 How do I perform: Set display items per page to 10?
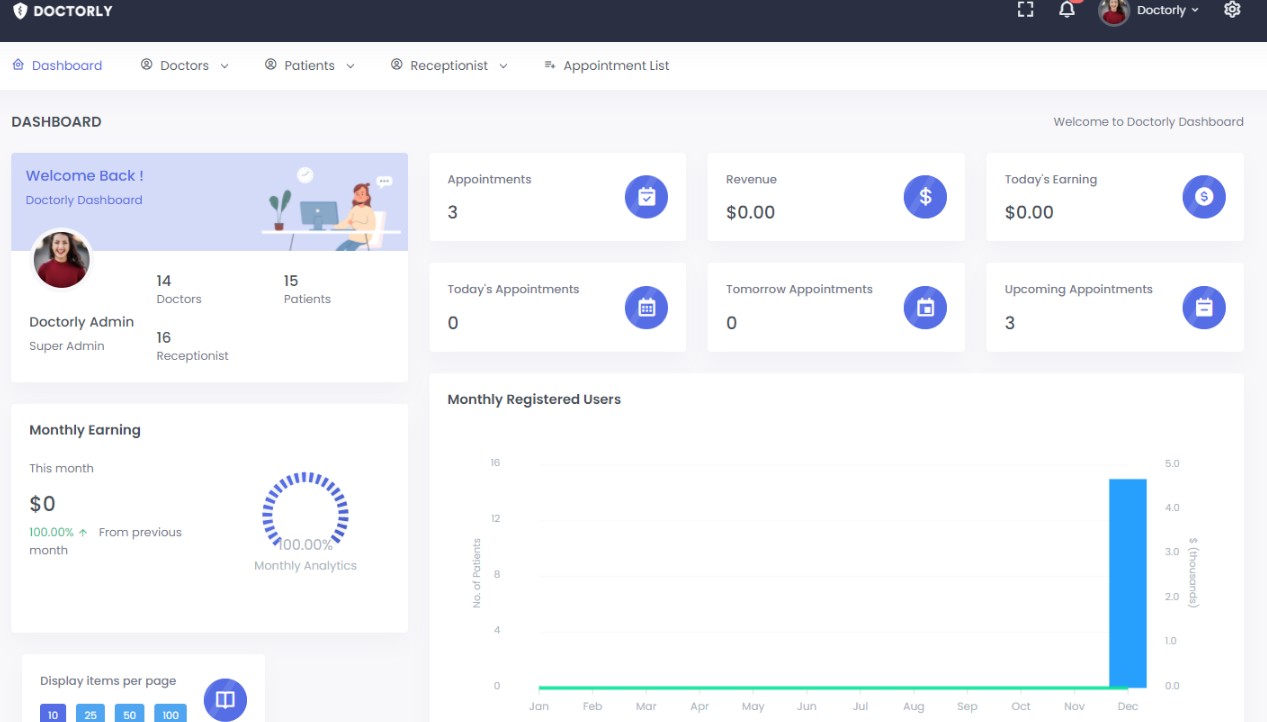[53, 713]
